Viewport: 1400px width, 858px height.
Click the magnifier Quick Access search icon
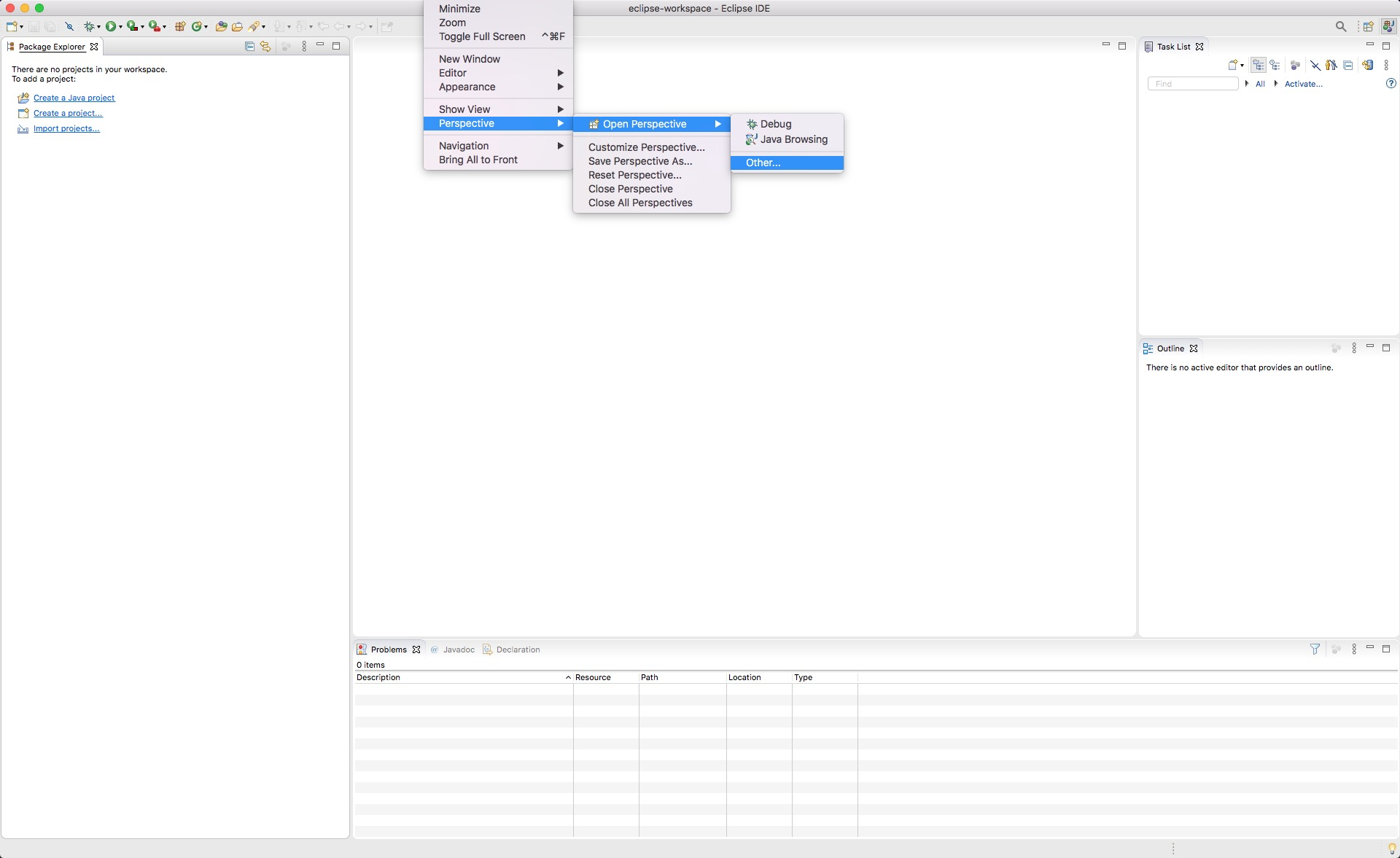pyautogui.click(x=1341, y=26)
